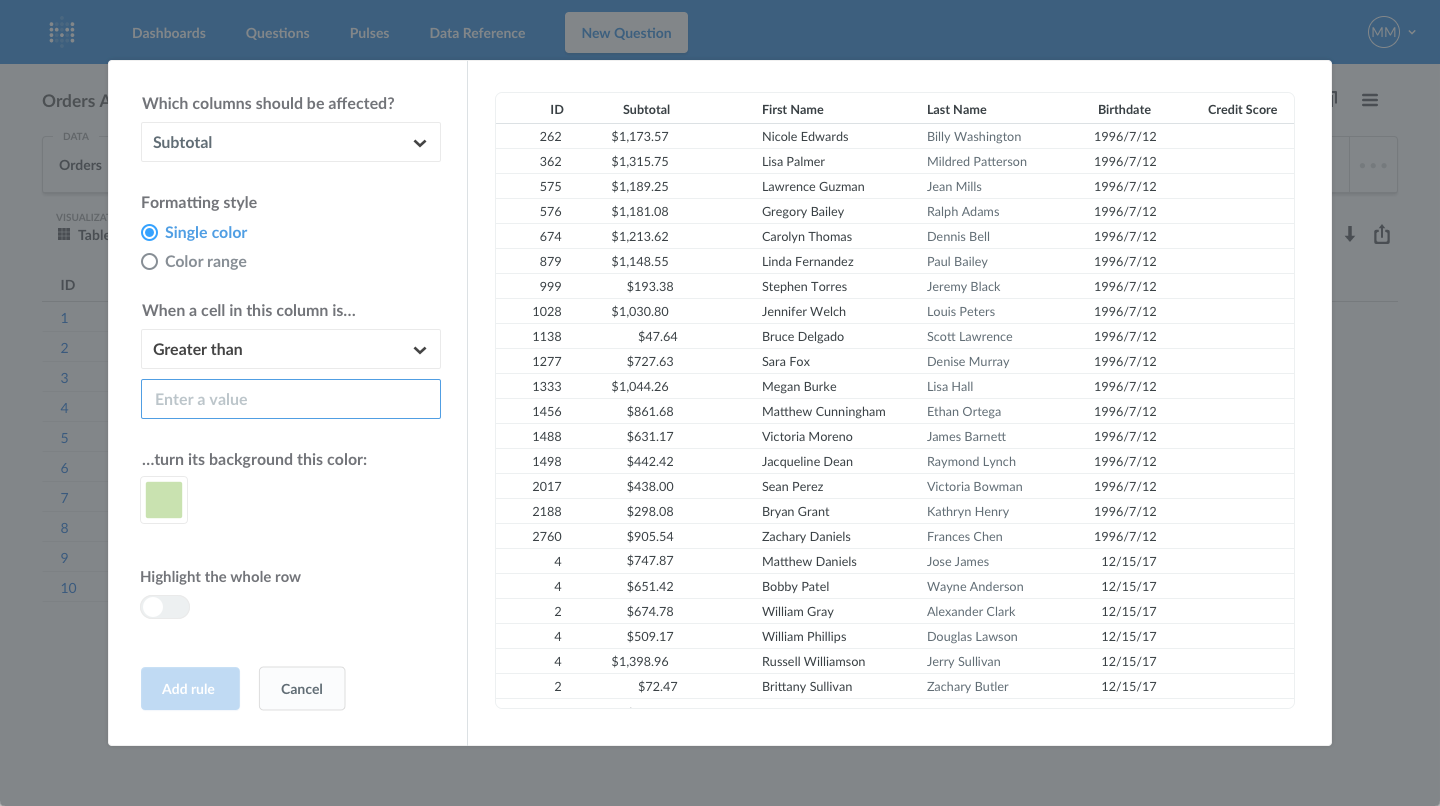Open the Greater than condition dropdown
Screen dimensions: 1440x806
click(291, 349)
